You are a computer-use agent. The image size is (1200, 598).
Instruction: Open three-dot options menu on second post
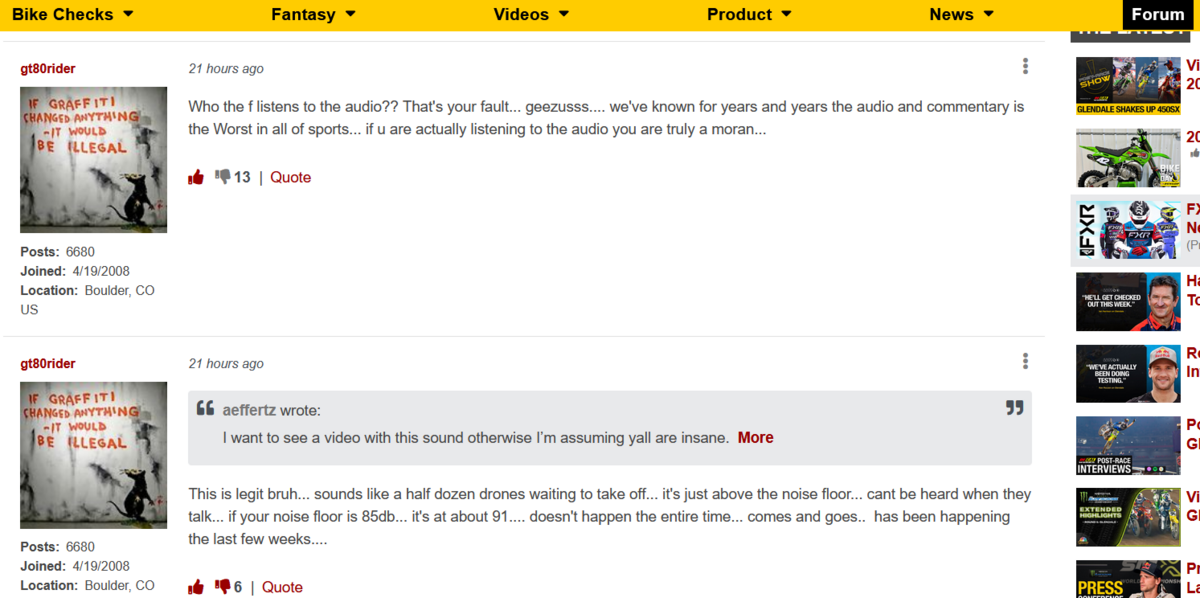pos(1025,361)
